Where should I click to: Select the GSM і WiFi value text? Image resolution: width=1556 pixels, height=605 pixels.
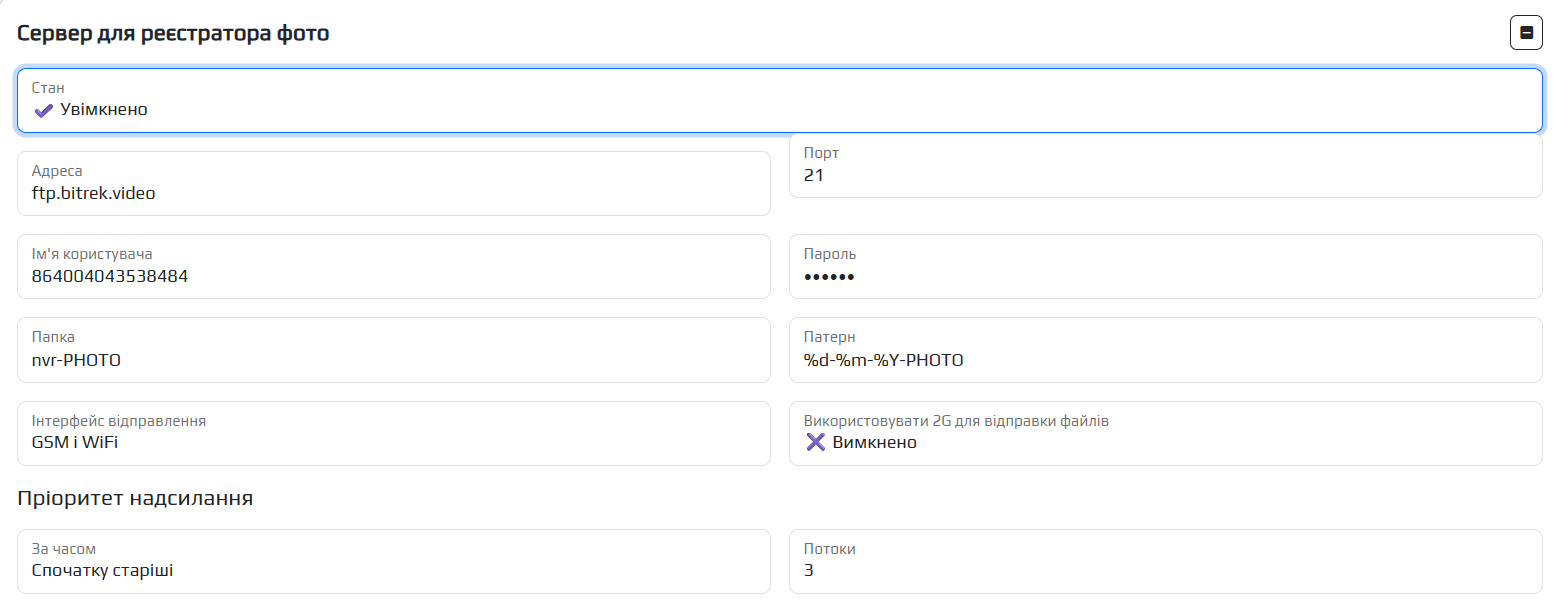(75, 442)
